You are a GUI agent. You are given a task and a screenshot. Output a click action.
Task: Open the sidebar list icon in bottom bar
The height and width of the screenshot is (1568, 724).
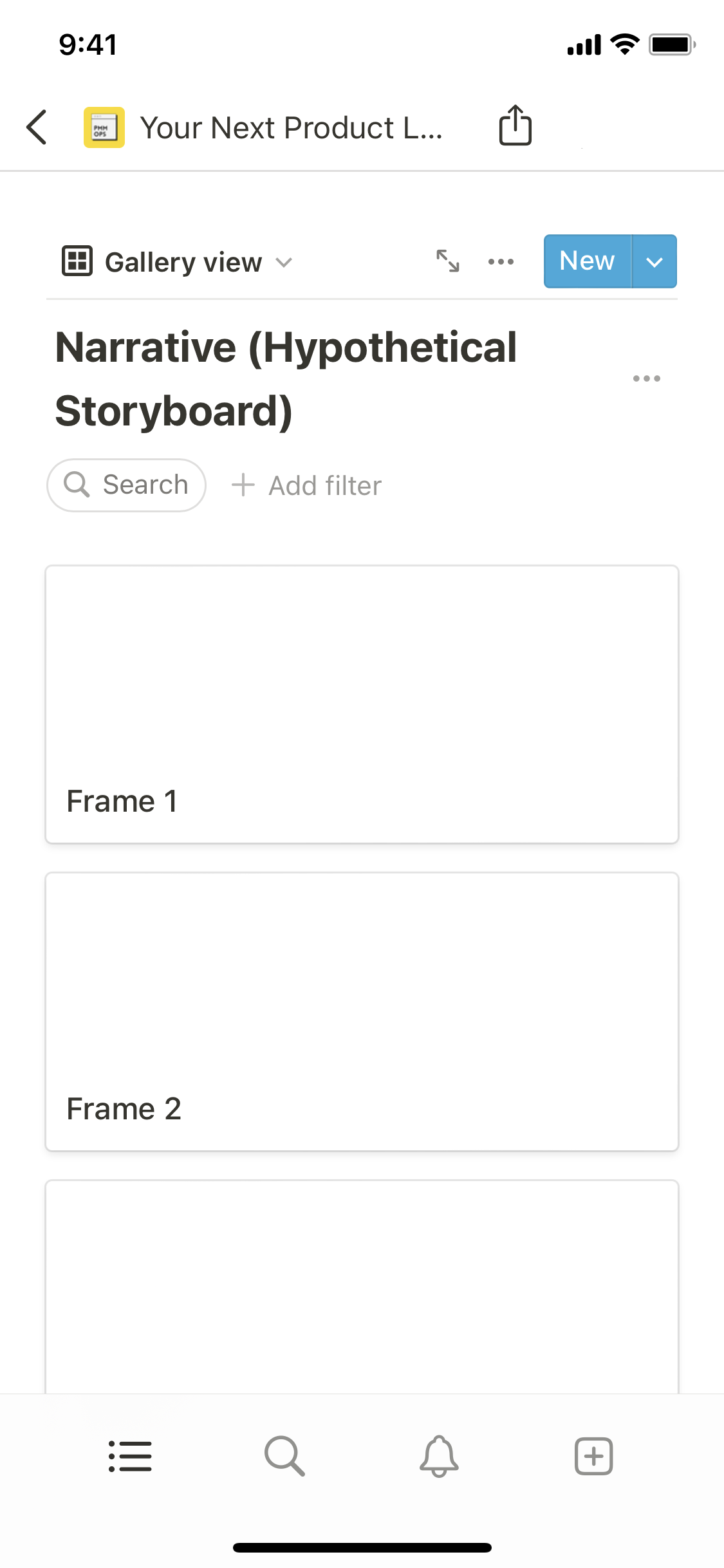tap(130, 1456)
